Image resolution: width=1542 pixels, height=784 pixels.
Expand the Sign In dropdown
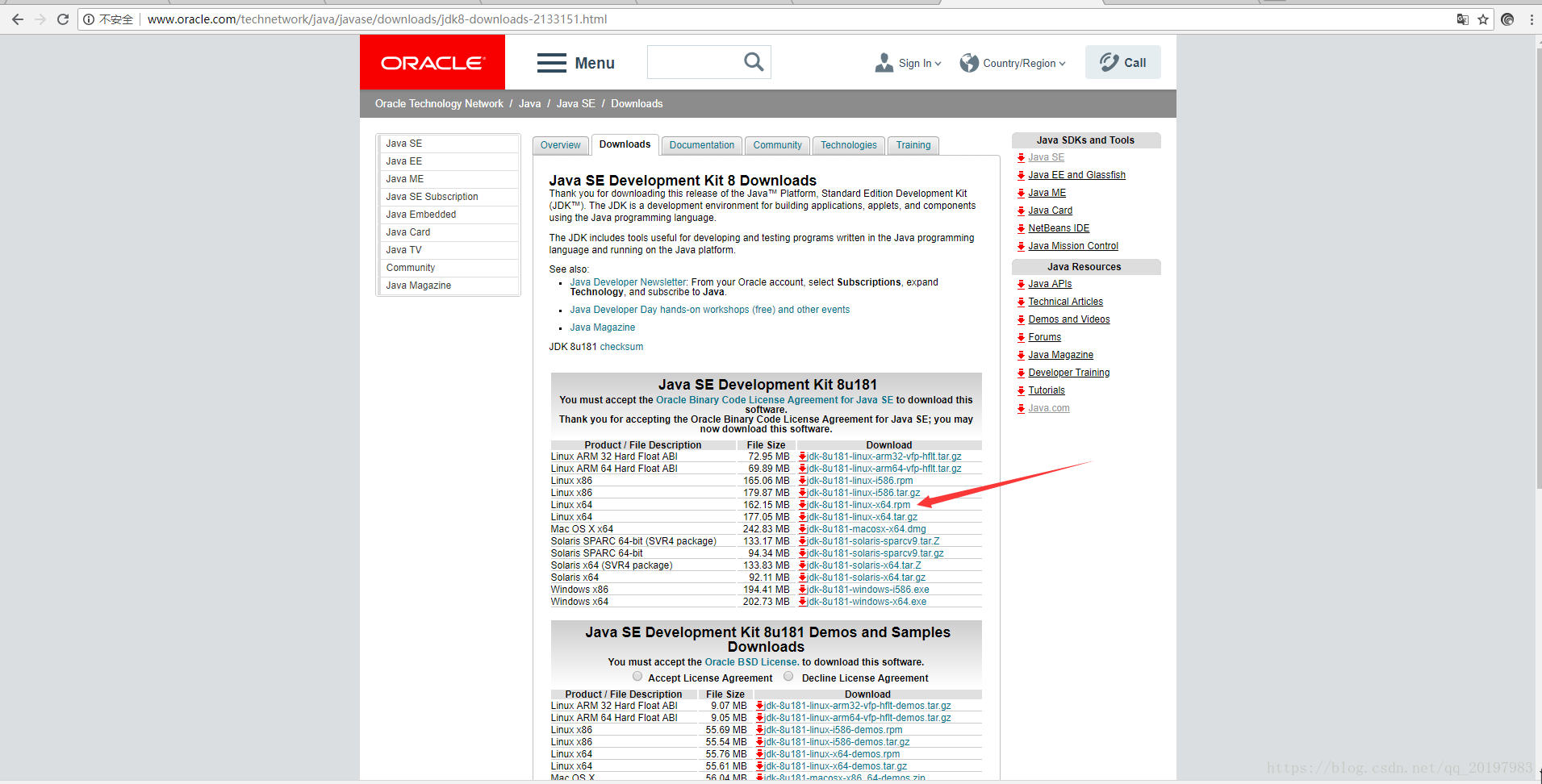(938, 64)
